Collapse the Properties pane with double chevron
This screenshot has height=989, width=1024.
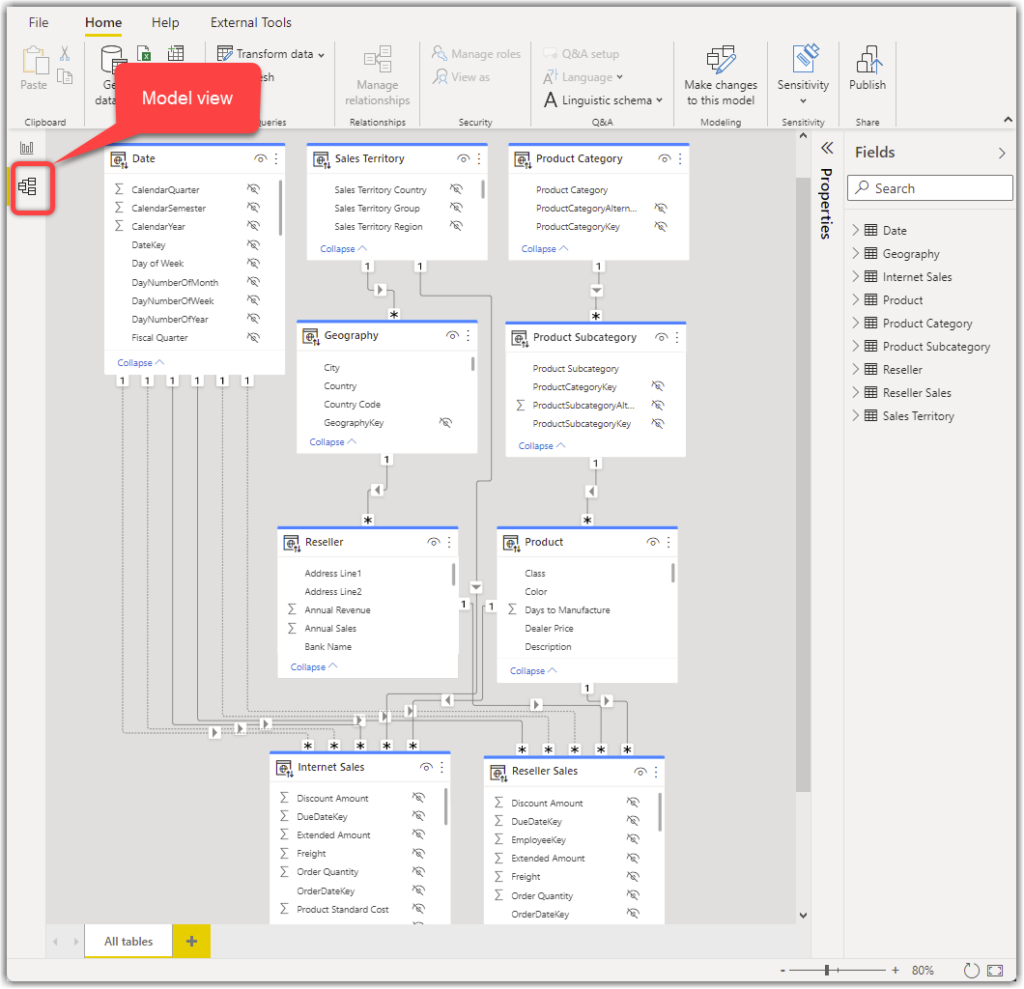point(827,148)
